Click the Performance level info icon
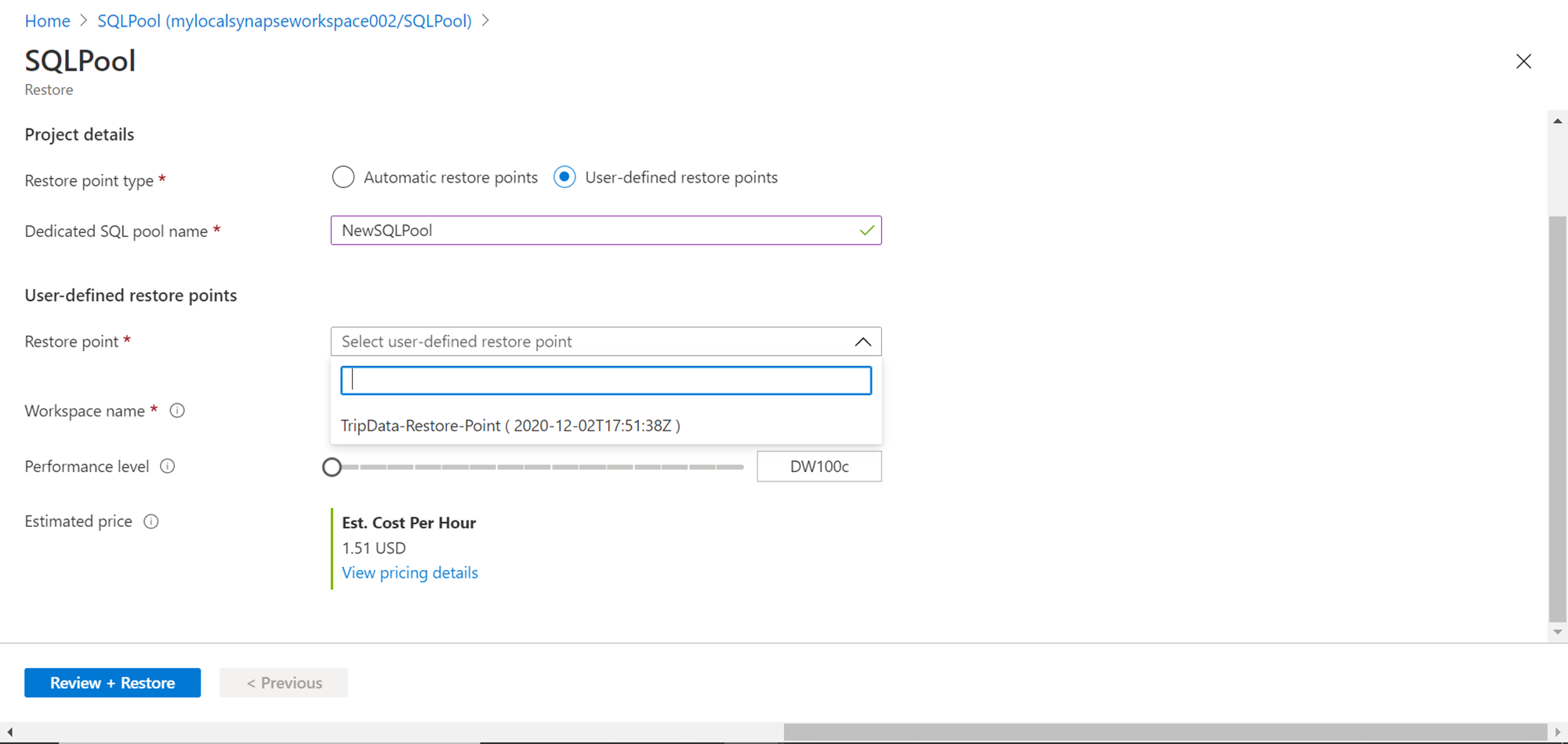1568x744 pixels. (168, 466)
